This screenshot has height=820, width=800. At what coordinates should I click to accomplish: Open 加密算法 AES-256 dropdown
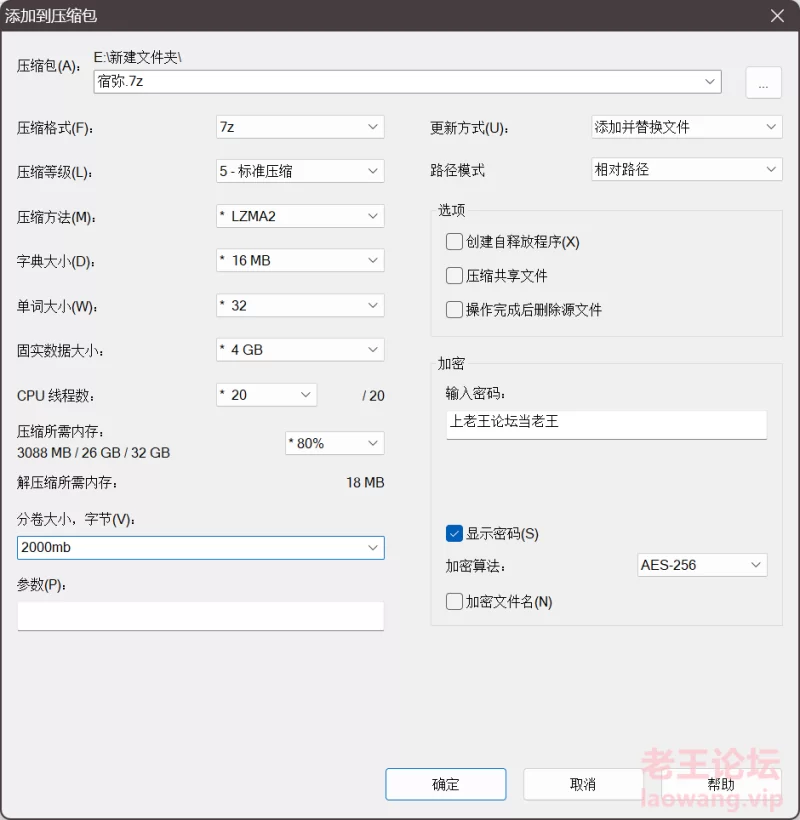click(702, 565)
